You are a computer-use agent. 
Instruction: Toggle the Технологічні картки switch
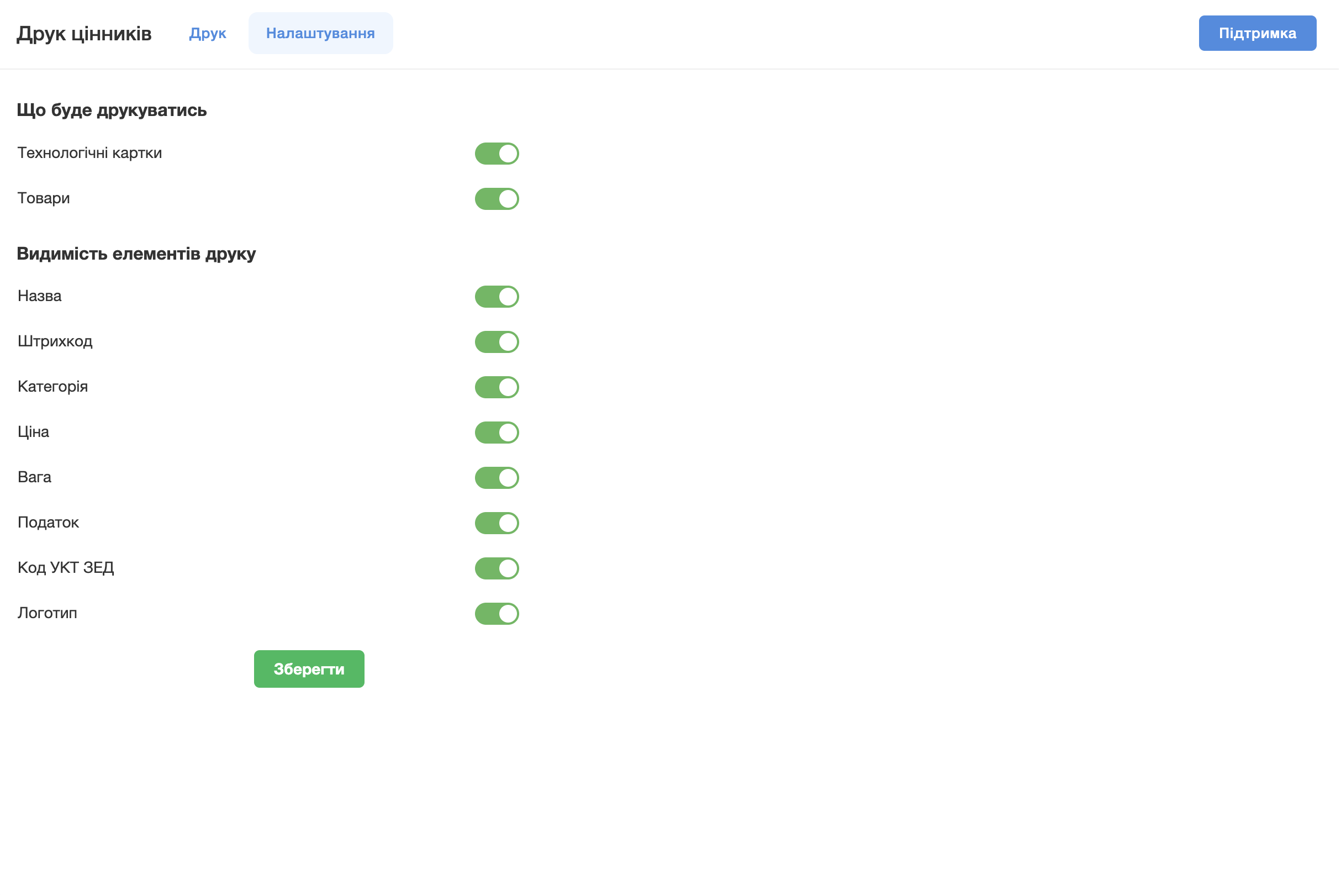(x=497, y=154)
